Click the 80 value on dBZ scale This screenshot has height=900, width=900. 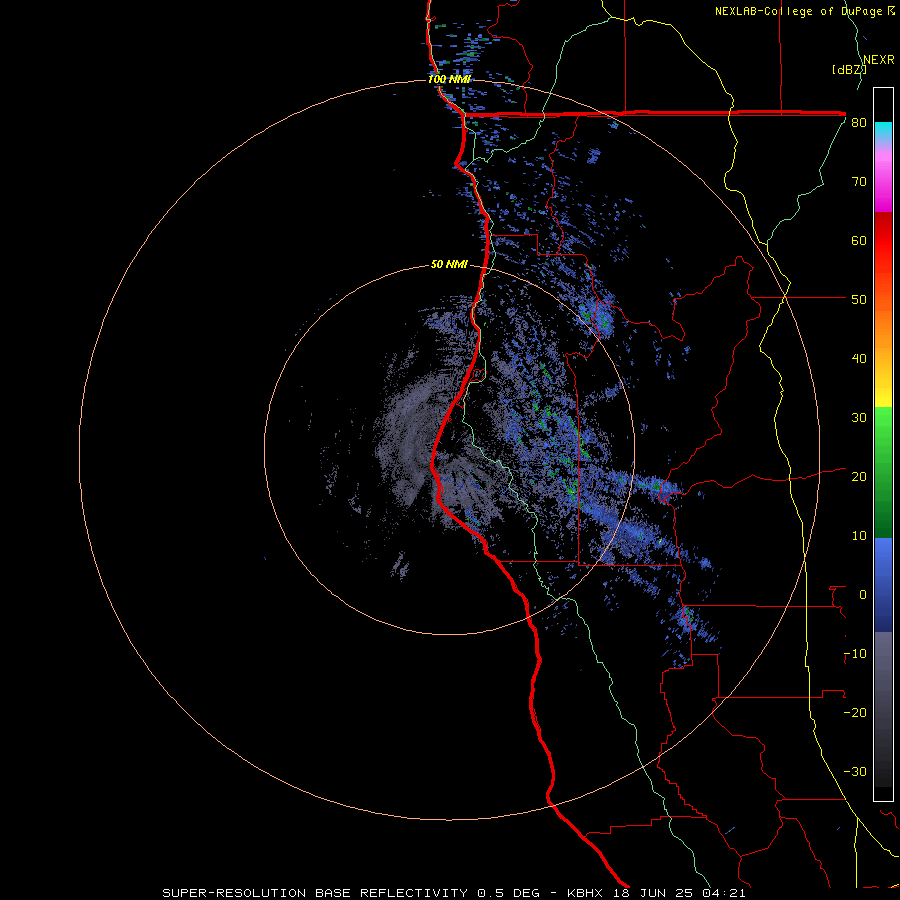coord(859,123)
